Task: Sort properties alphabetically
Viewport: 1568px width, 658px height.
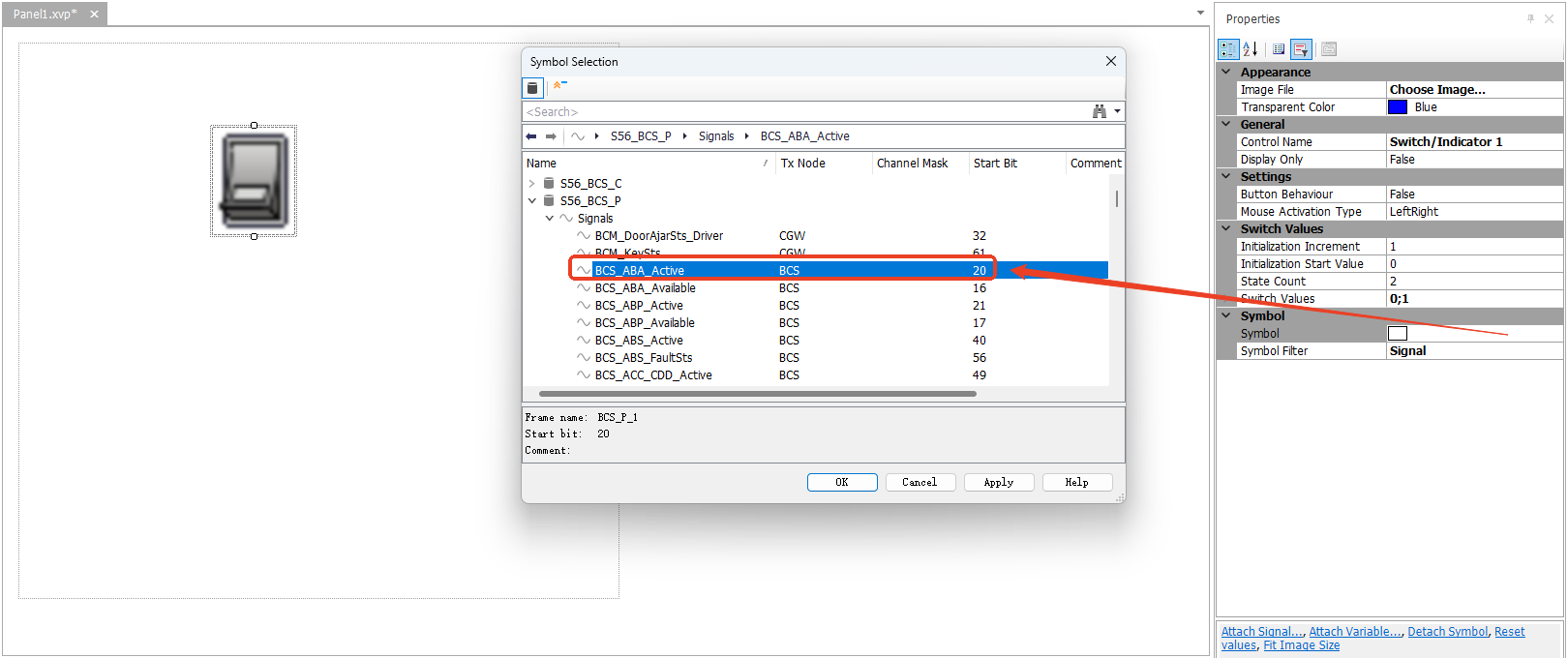Action: coord(1250,48)
